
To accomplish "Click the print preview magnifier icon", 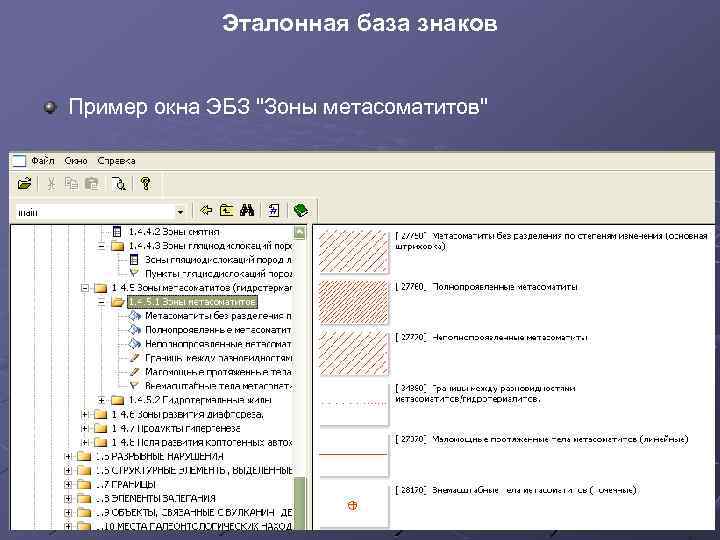I will click(119, 184).
